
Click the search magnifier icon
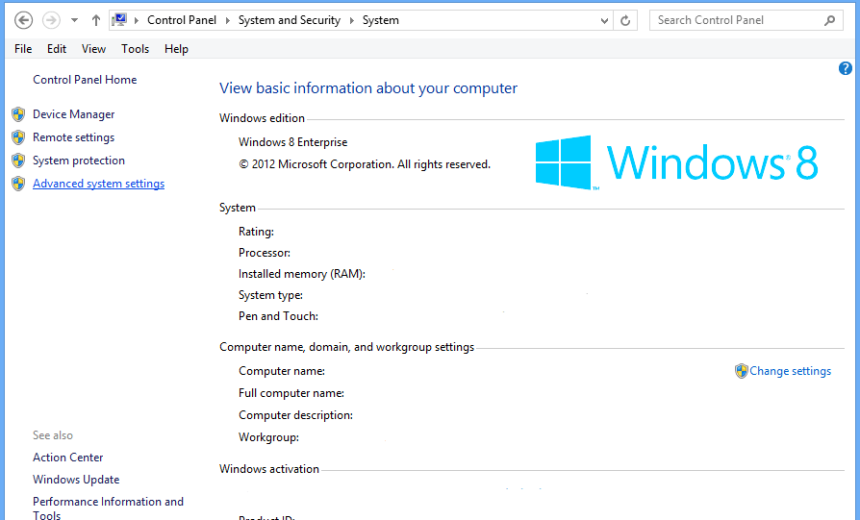tap(830, 20)
